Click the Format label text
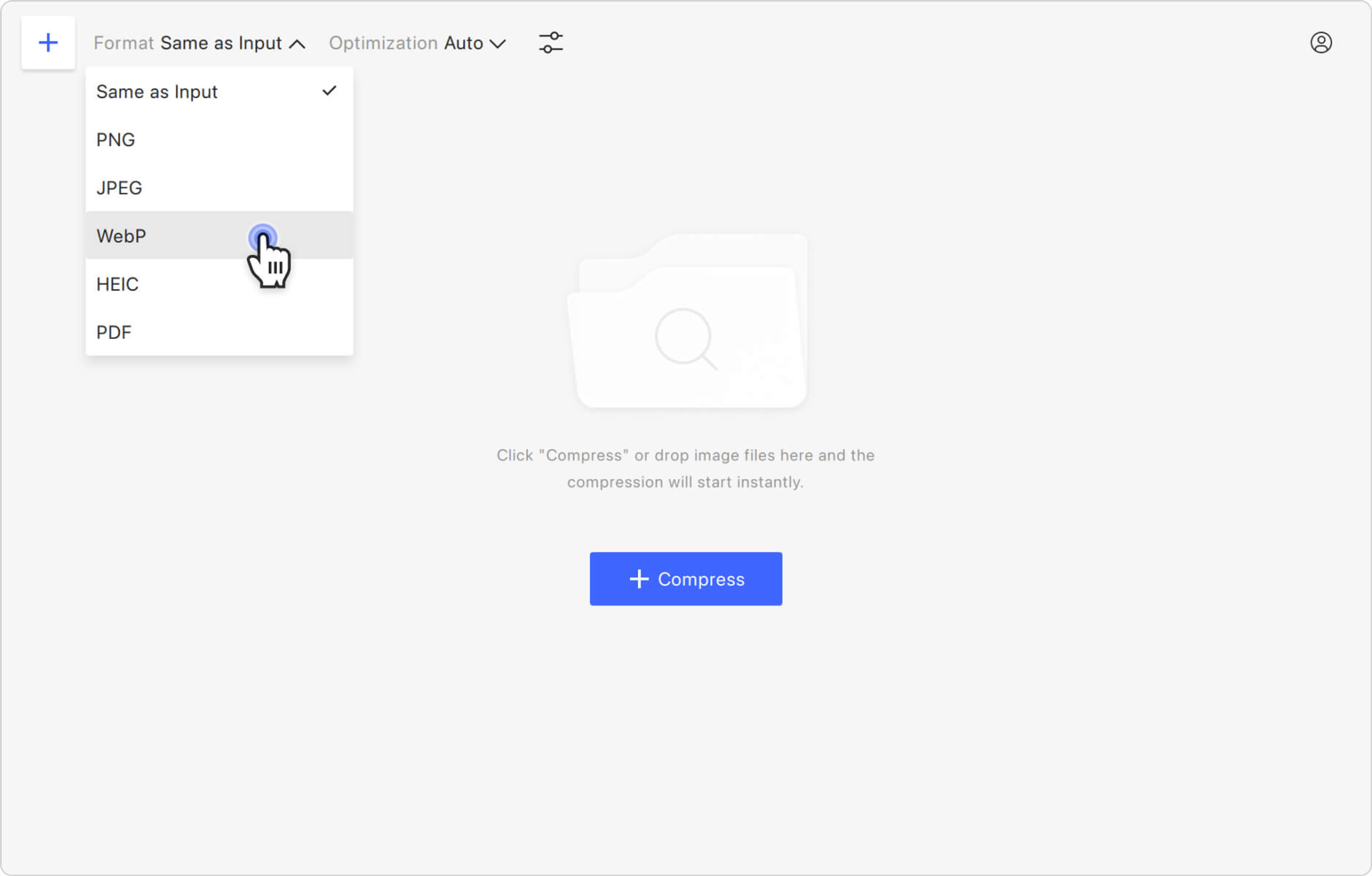The width and height of the screenshot is (1372, 876). point(124,43)
